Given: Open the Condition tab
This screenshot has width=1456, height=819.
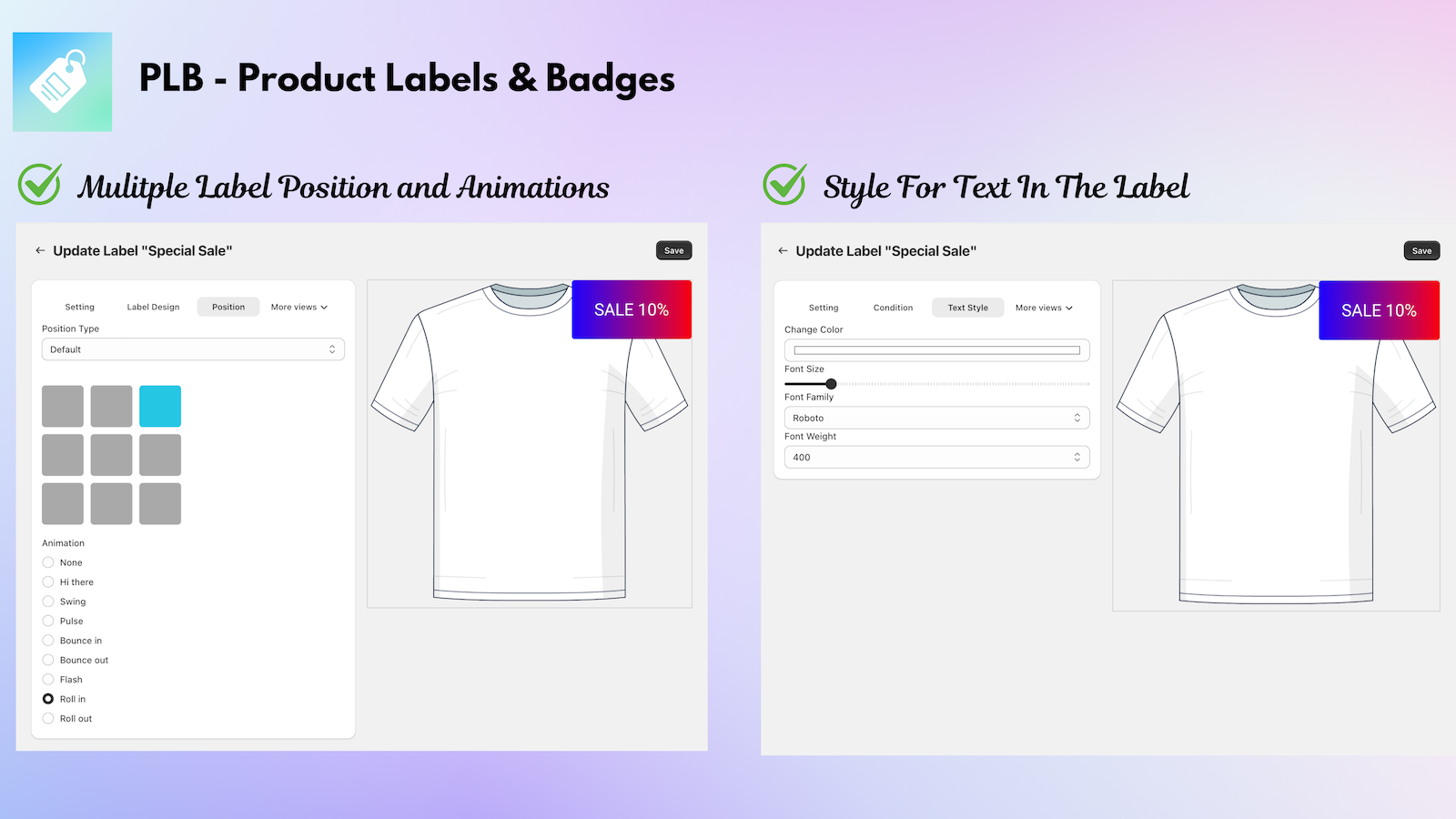Looking at the screenshot, I should pos(893,308).
